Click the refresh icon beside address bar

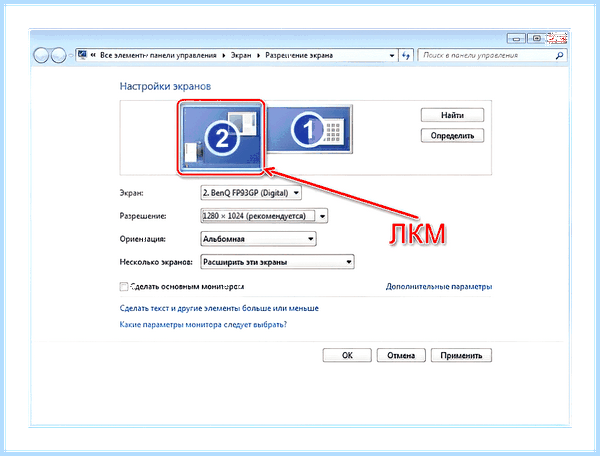406,55
